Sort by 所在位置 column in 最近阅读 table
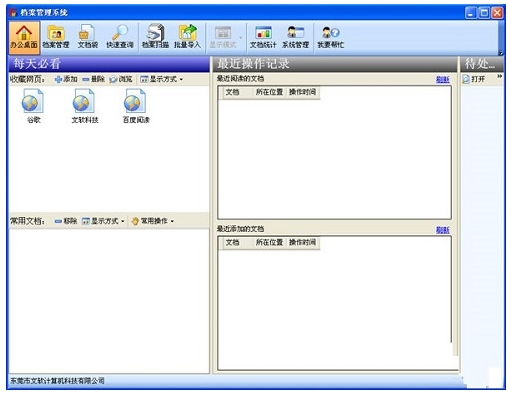This screenshot has height=394, width=508. point(269,92)
